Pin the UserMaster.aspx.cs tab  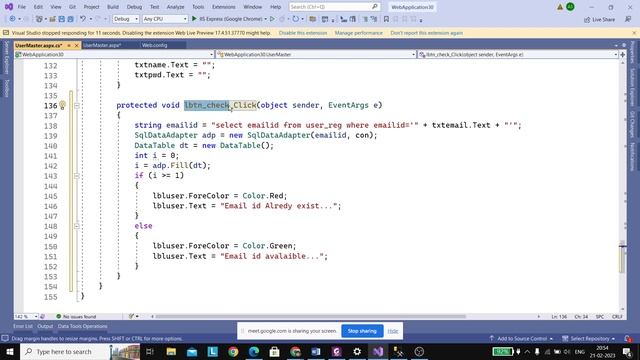[69, 45]
